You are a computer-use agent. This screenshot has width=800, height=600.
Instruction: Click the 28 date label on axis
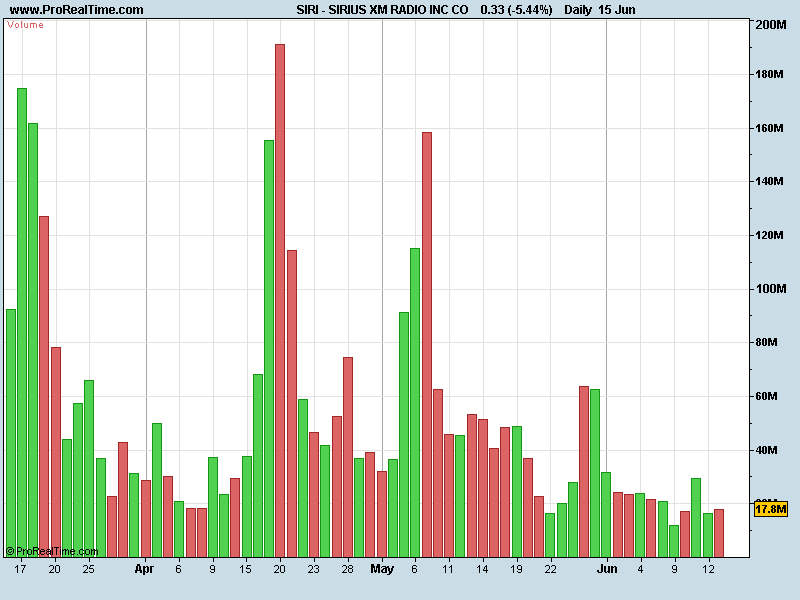347,569
